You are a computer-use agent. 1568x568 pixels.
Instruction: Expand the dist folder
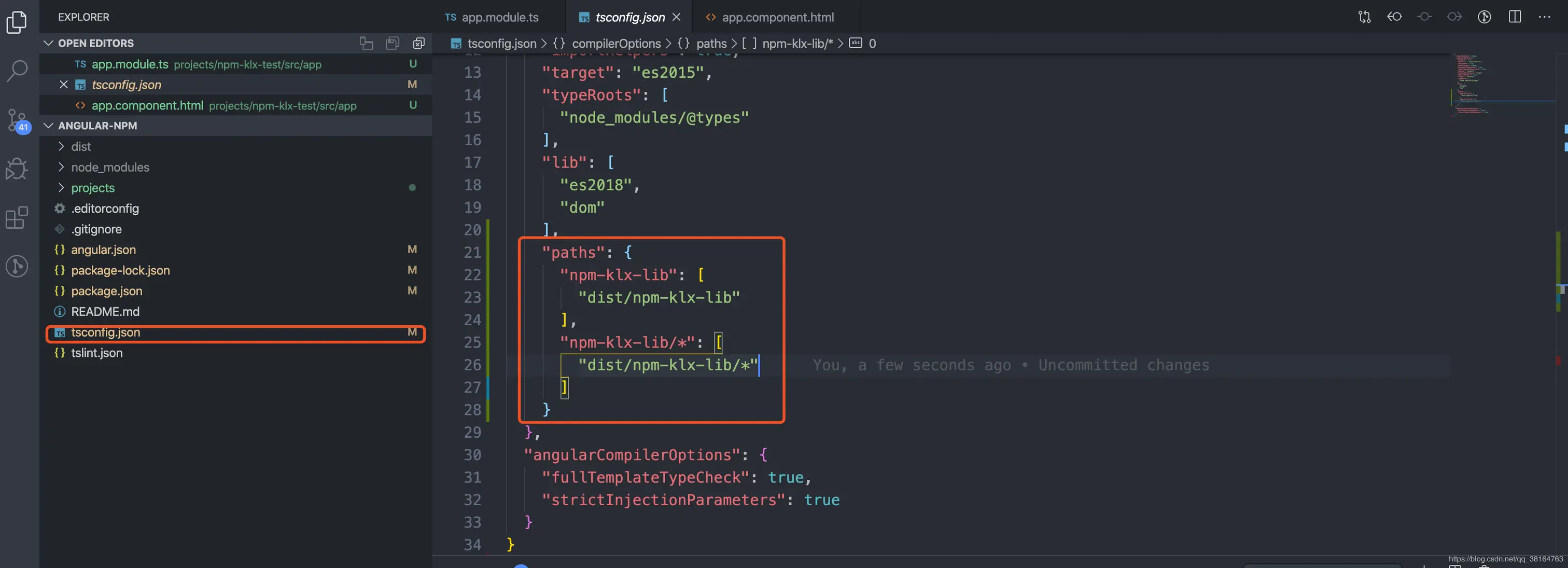coord(80,147)
